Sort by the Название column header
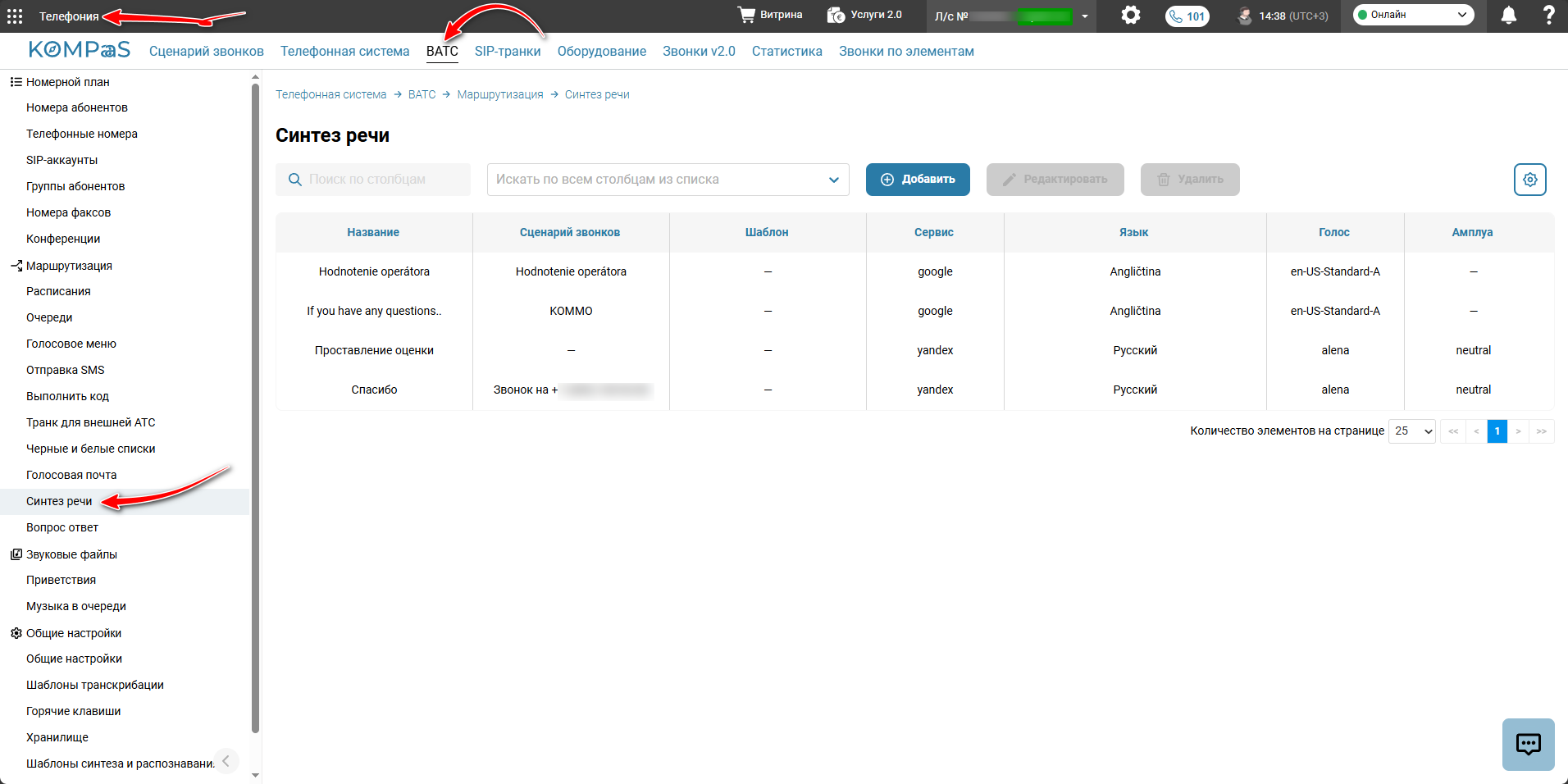Image resolution: width=1568 pixels, height=784 pixels. [x=373, y=233]
